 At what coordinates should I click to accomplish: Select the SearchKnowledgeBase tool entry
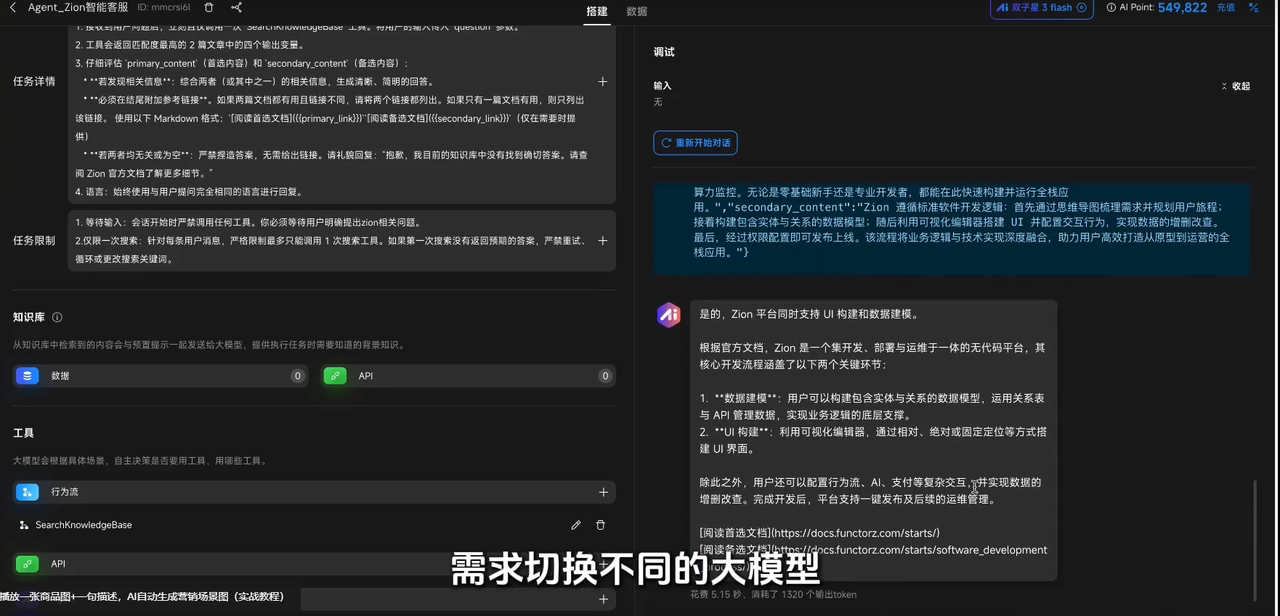coord(83,525)
